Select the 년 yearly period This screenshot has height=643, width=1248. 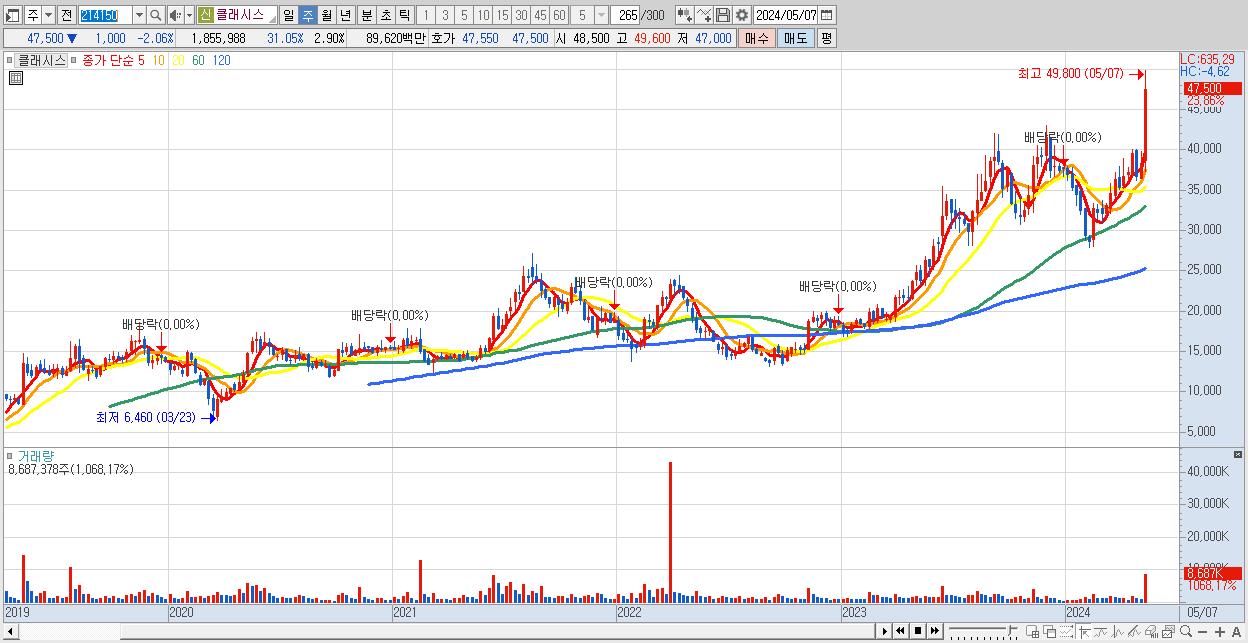(346, 15)
